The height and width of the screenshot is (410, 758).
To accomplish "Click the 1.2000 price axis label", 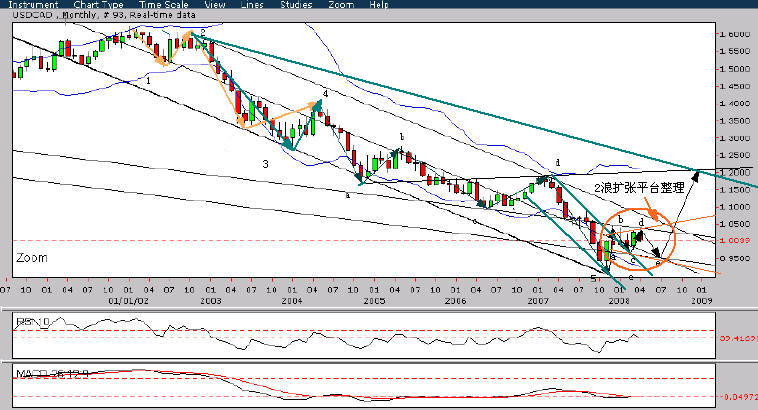I will click(x=733, y=173).
